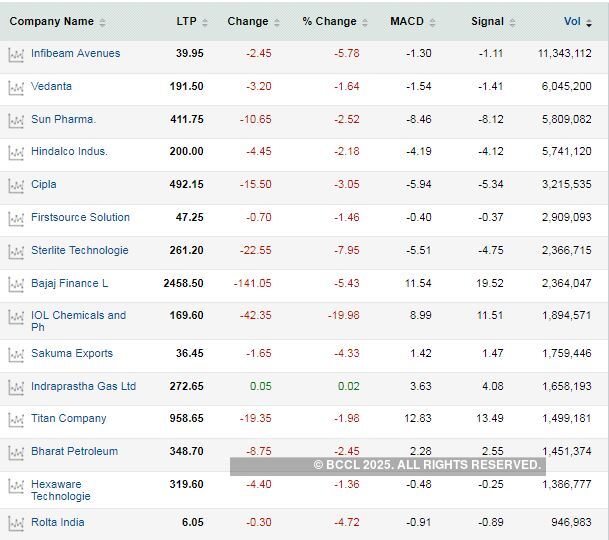Open Indraprastha Gas Ltd company link
Viewport: 609px width, 540px height.
84,386
